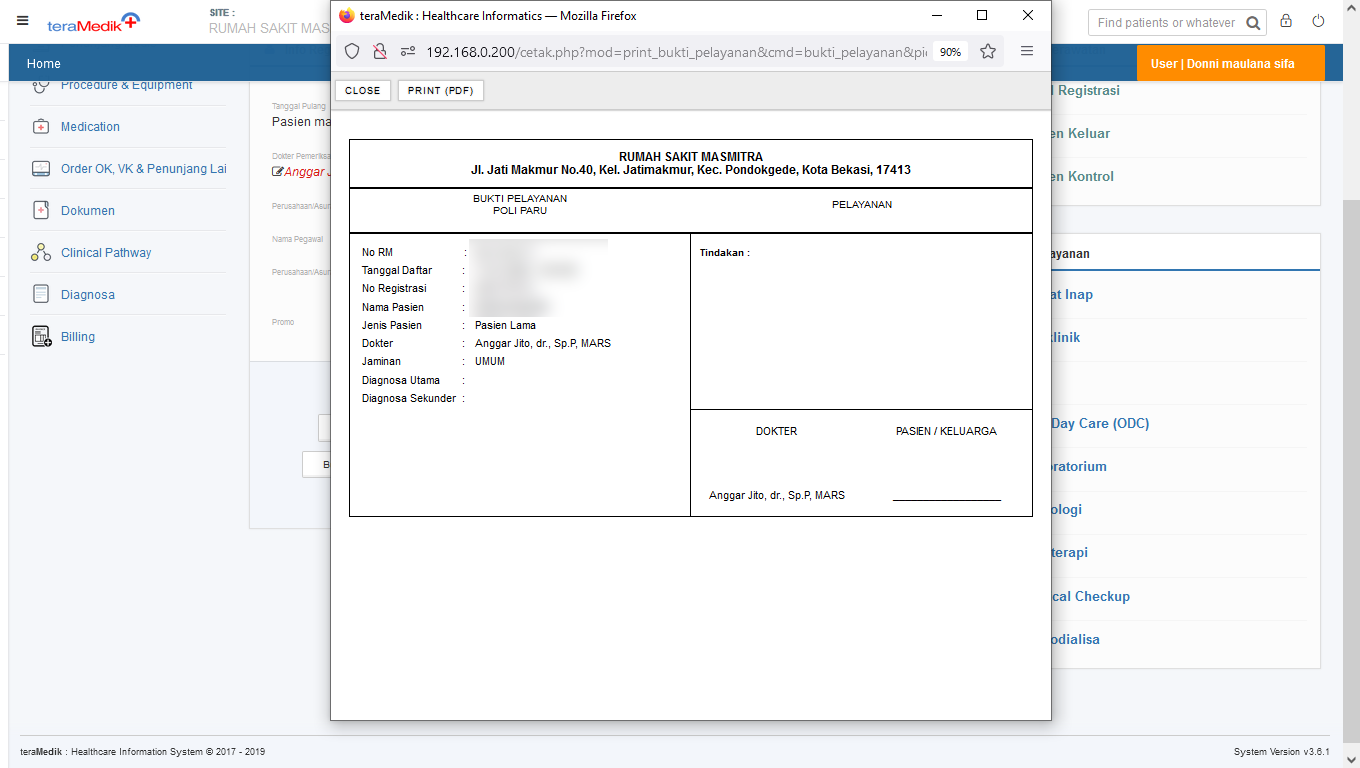The height and width of the screenshot is (768, 1360).
Task: Click the Billing sidebar icon
Action: click(x=41, y=337)
